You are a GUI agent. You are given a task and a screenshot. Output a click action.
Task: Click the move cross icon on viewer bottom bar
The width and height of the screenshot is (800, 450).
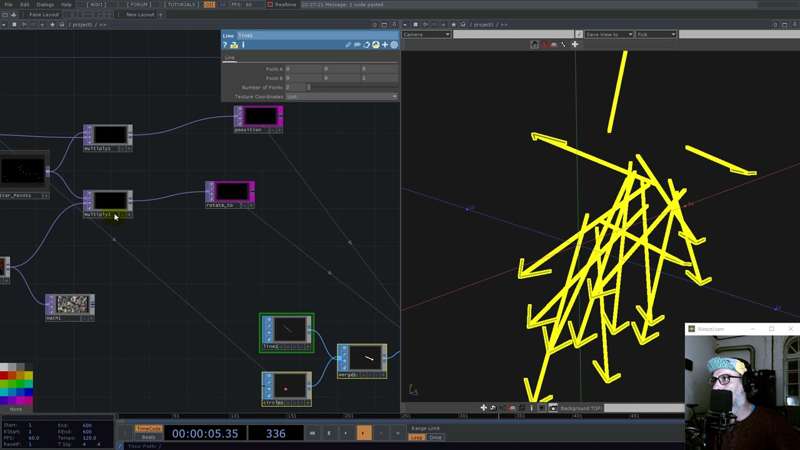tap(484, 408)
